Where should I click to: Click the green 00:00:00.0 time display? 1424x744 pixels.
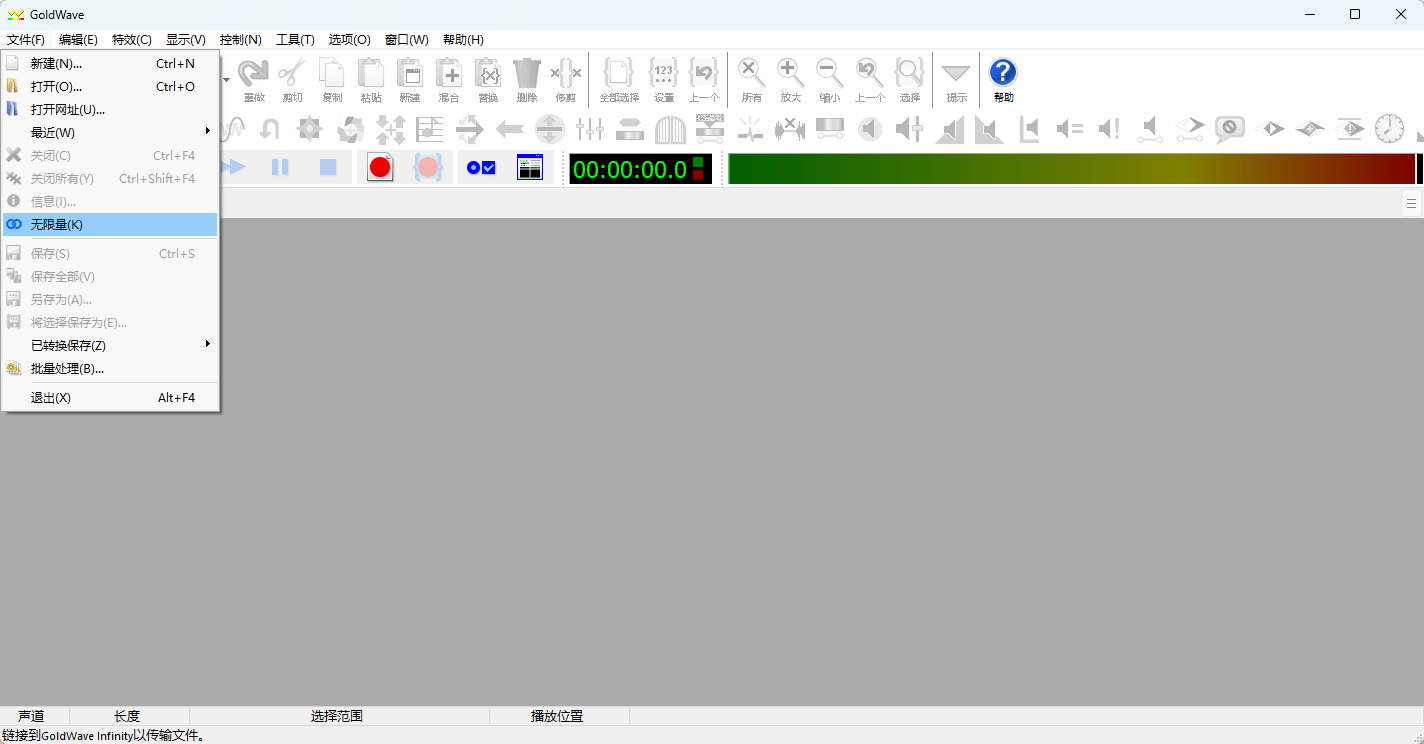[x=640, y=169]
